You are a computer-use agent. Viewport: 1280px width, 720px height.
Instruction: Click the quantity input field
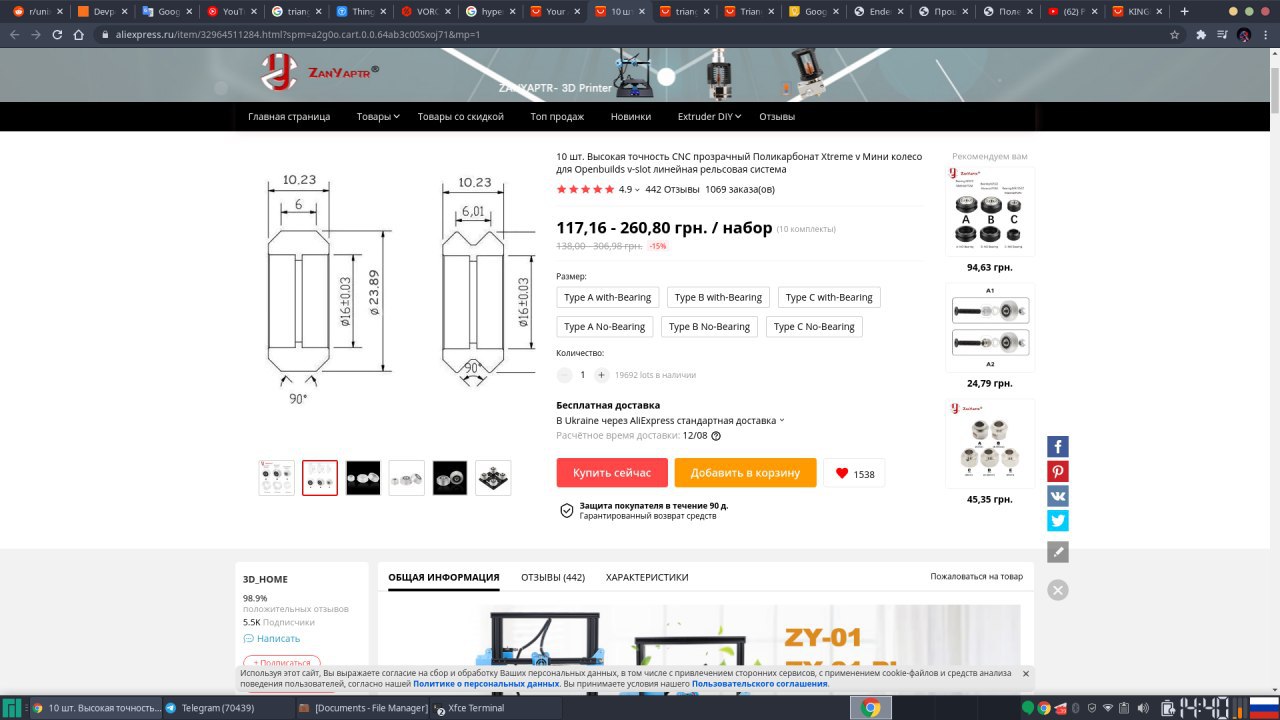pyautogui.click(x=583, y=375)
